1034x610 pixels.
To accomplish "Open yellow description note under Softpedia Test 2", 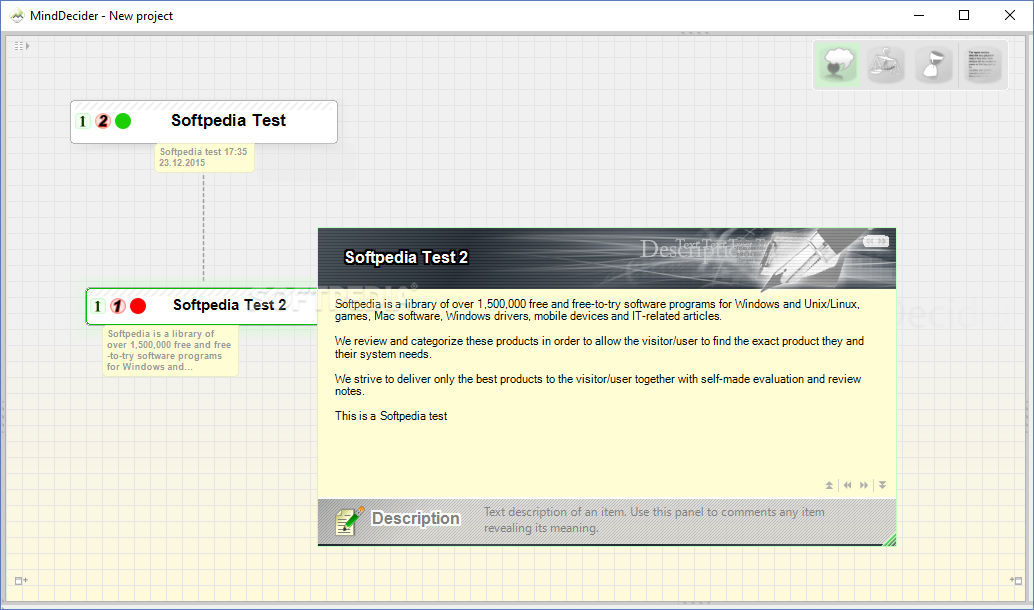I will click(x=170, y=351).
